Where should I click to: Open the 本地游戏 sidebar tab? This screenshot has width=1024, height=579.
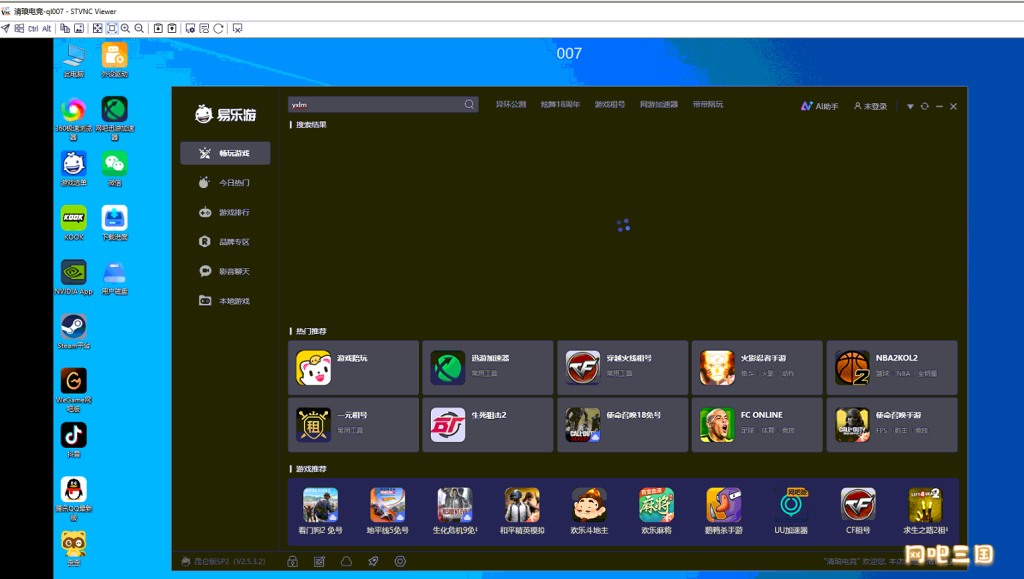pyautogui.click(x=225, y=301)
